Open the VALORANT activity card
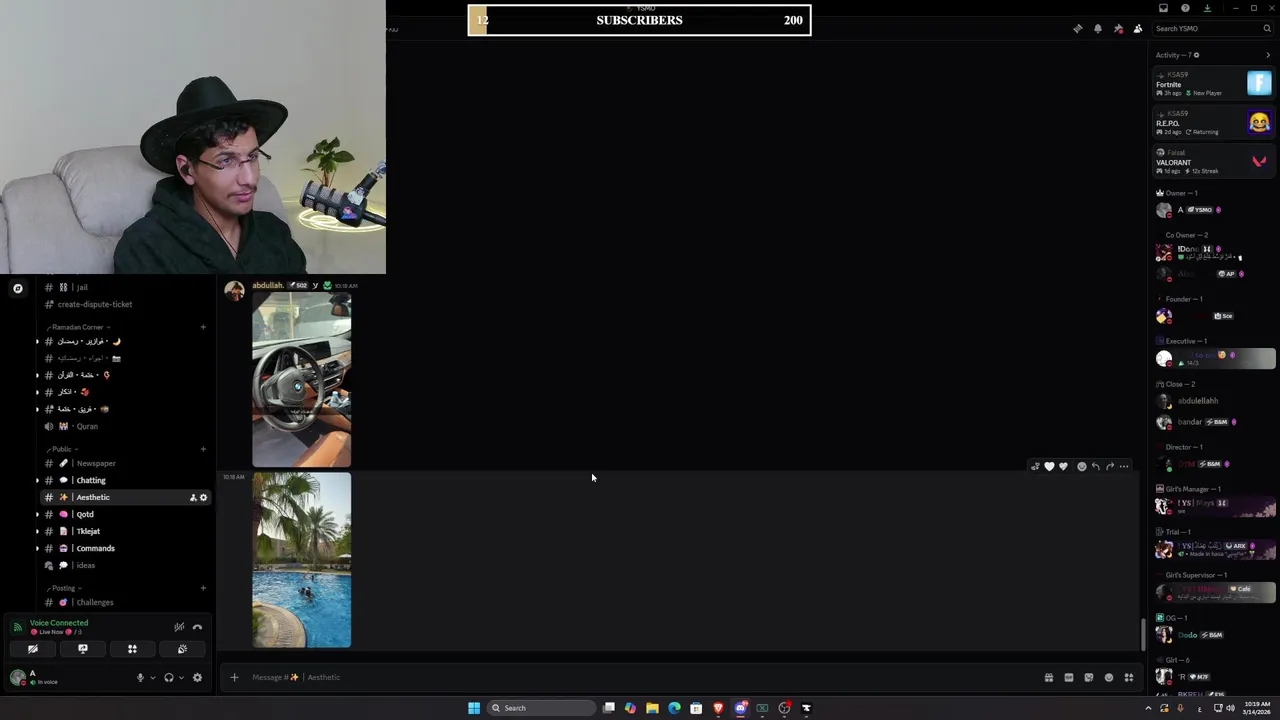Viewport: 1280px width, 720px height. (1214, 162)
